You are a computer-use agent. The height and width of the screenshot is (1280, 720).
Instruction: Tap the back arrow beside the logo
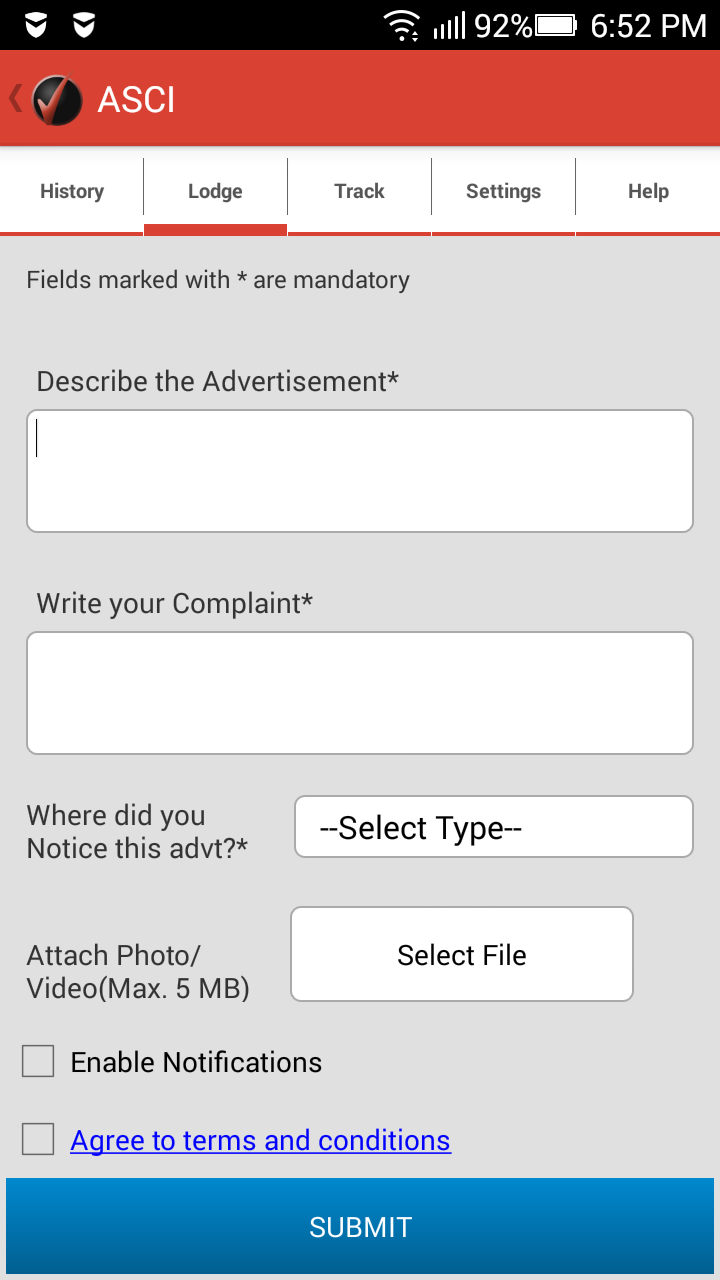(15, 99)
